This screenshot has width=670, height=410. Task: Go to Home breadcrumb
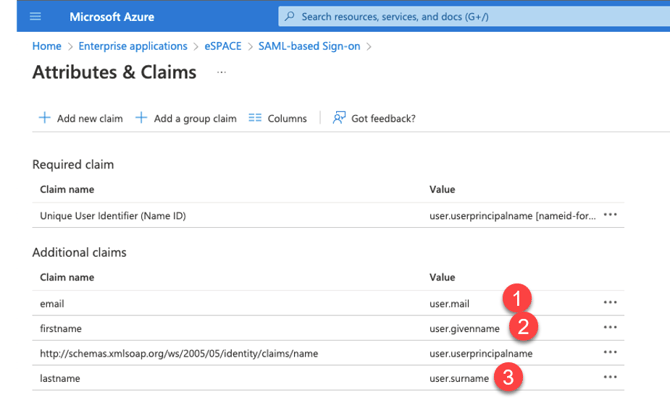pos(46,46)
